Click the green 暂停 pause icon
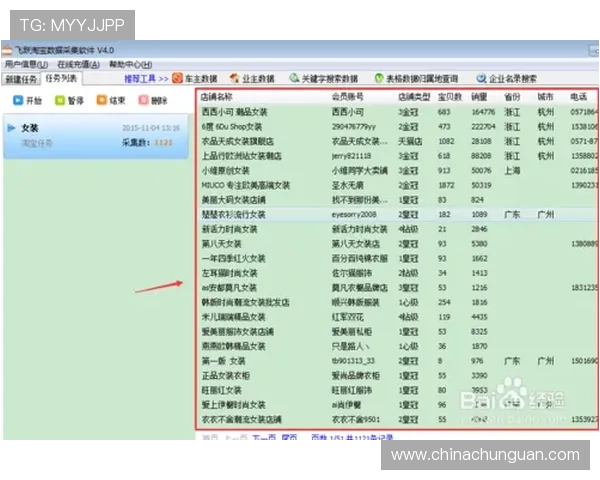The image size is (600, 480). pyautogui.click(x=60, y=100)
